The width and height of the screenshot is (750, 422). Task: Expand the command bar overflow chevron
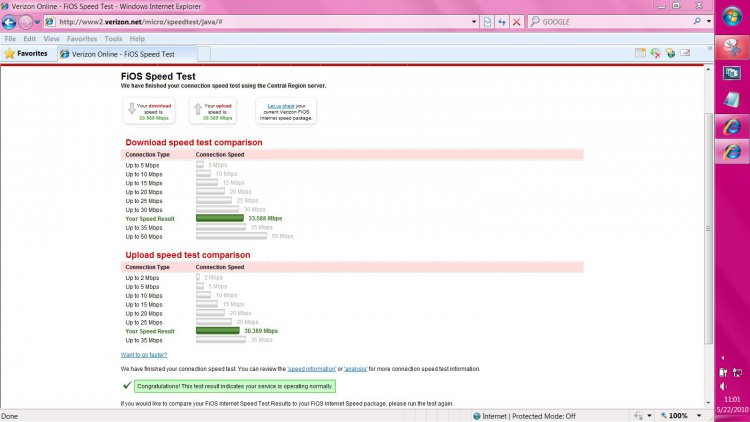pyautogui.click(x=709, y=48)
